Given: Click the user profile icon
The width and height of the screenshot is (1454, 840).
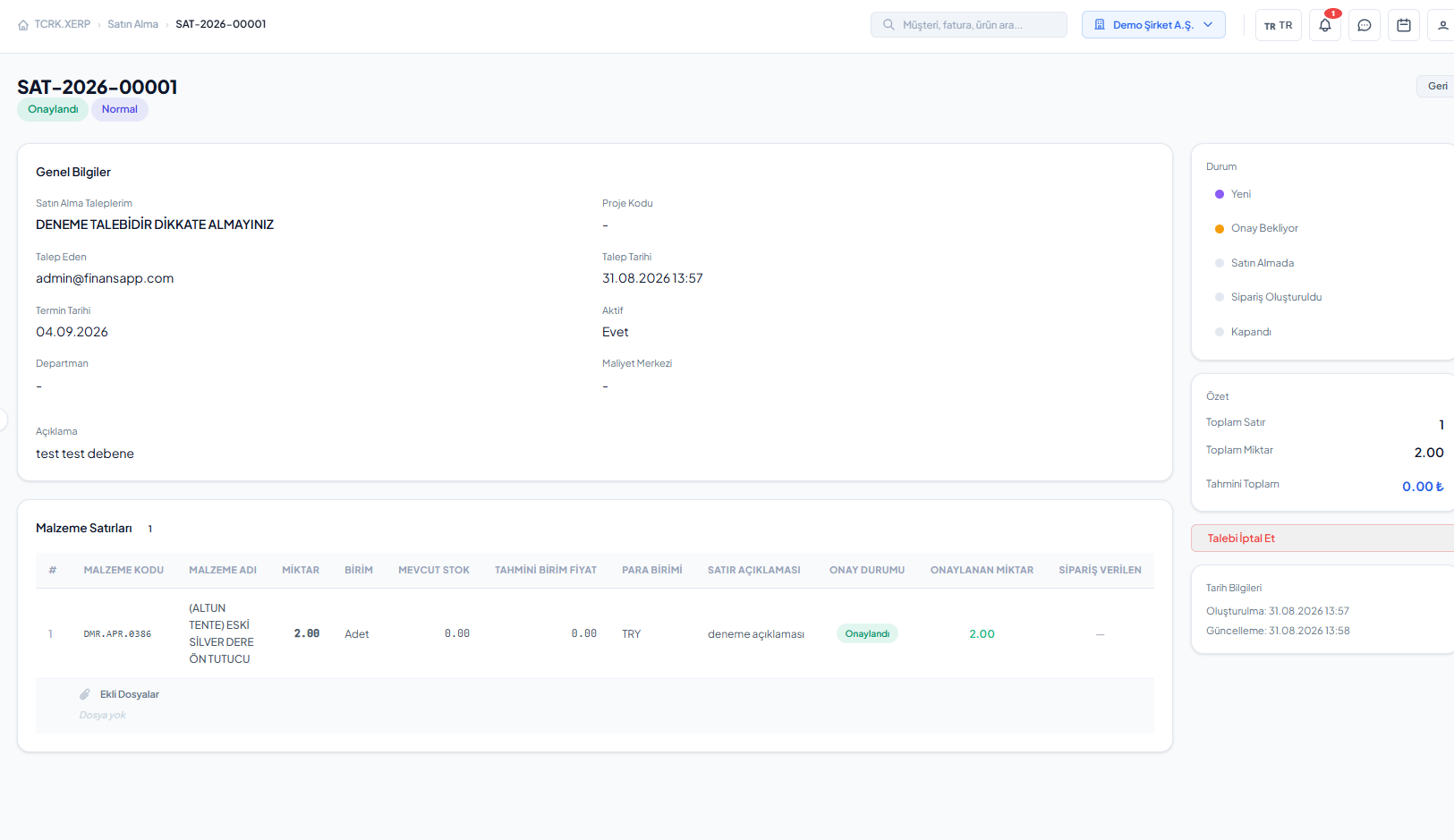Looking at the screenshot, I should coord(1442,25).
